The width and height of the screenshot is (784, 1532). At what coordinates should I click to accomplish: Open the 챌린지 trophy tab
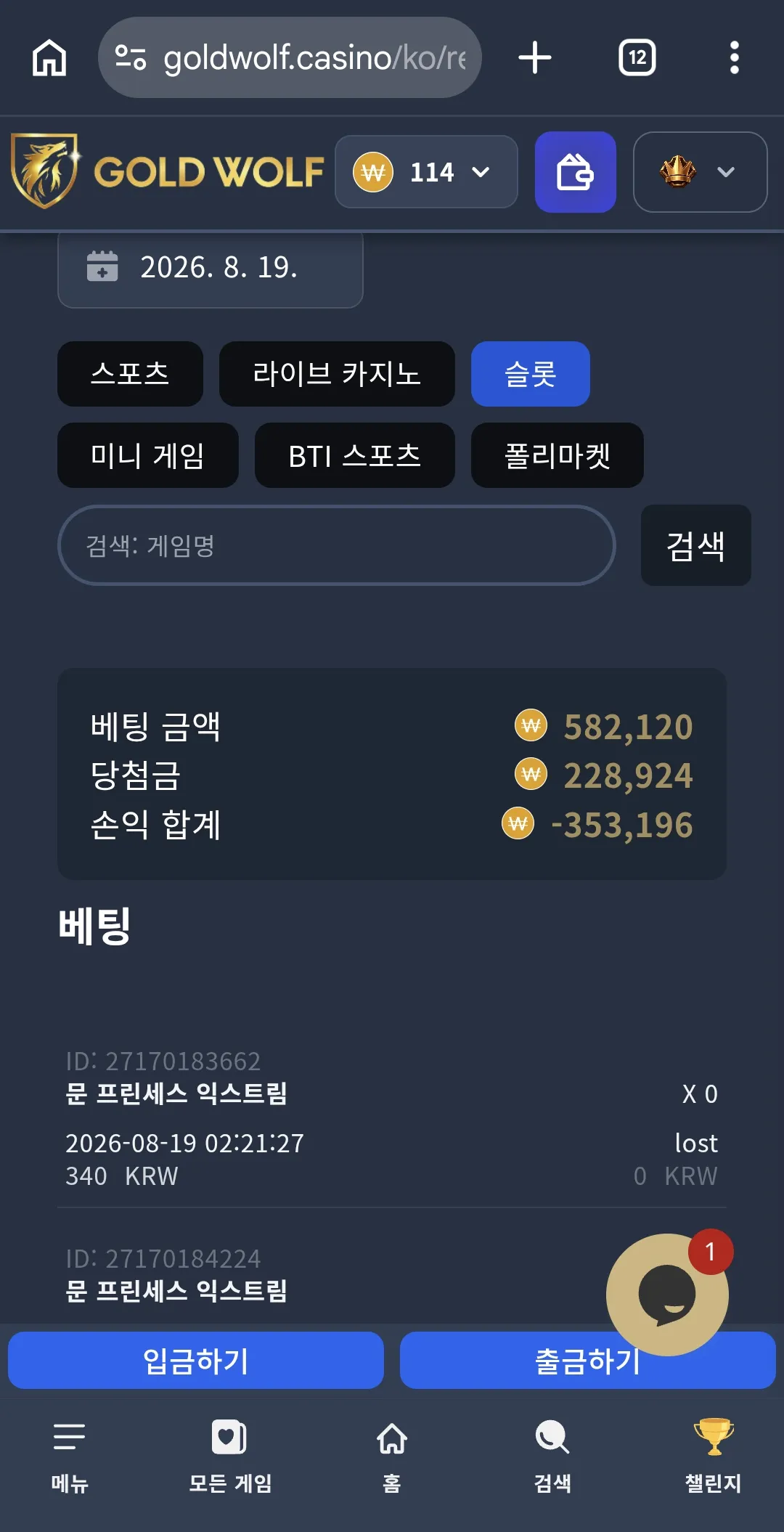tap(713, 1456)
